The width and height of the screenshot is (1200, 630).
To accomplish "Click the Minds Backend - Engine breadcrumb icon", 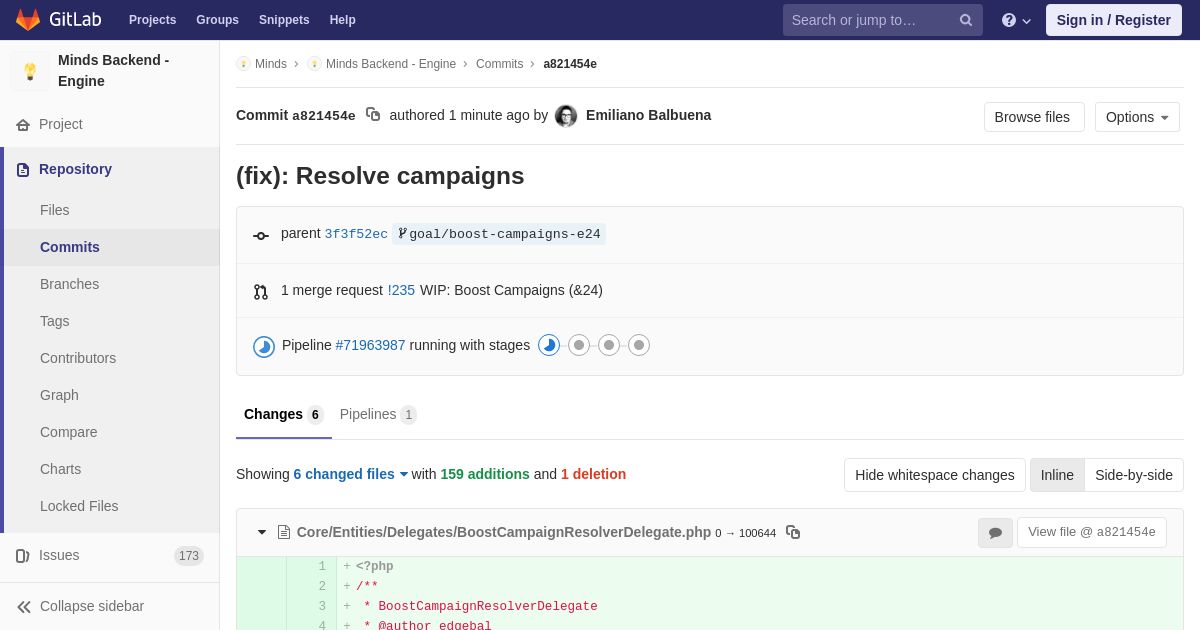I will (314, 64).
